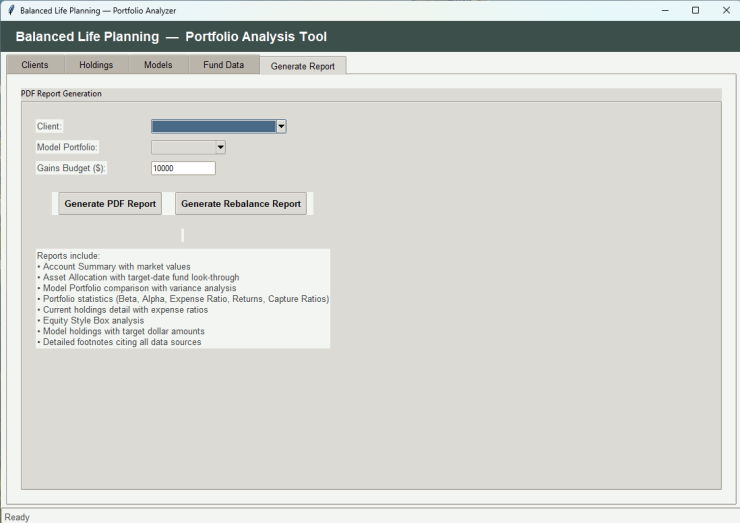Click the 'Ready' status bar text
740x523 pixels.
pyautogui.click(x=17, y=517)
